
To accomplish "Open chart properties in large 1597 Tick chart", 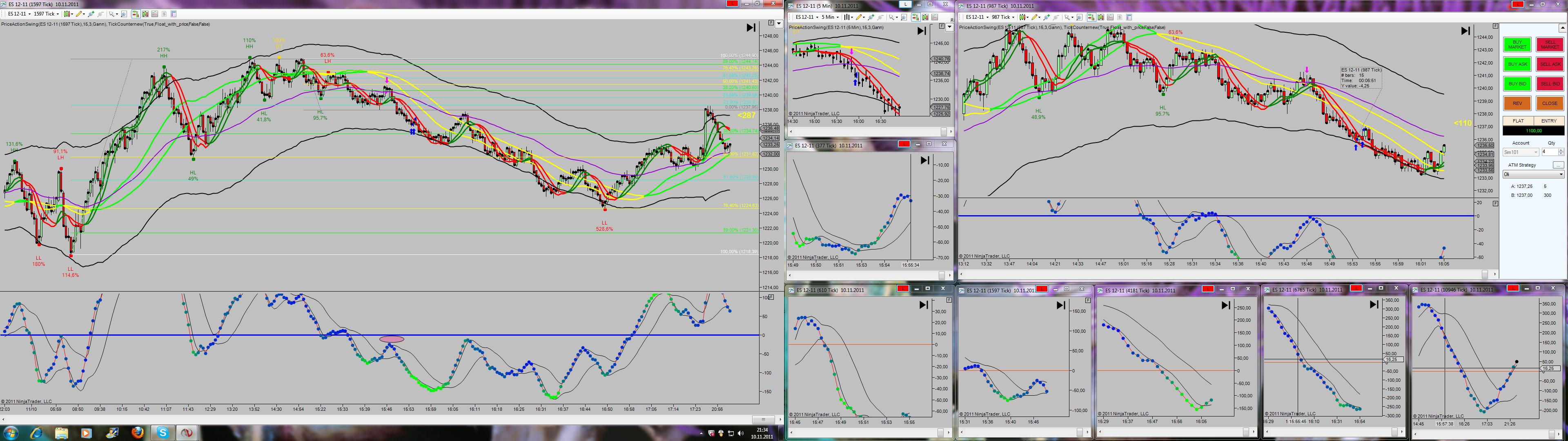I will coord(174,14).
